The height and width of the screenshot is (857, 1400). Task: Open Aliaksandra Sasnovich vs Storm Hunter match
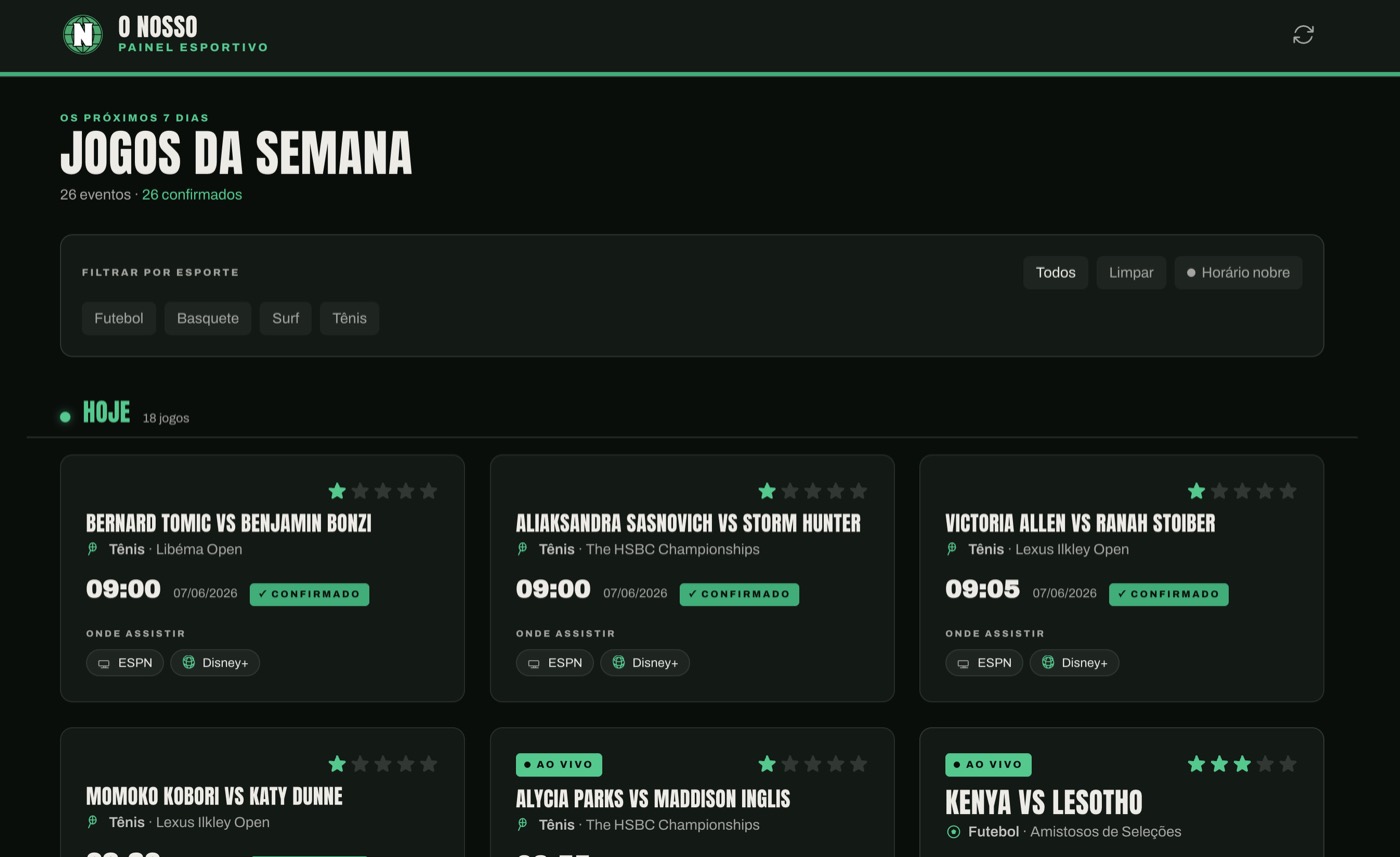coord(688,523)
